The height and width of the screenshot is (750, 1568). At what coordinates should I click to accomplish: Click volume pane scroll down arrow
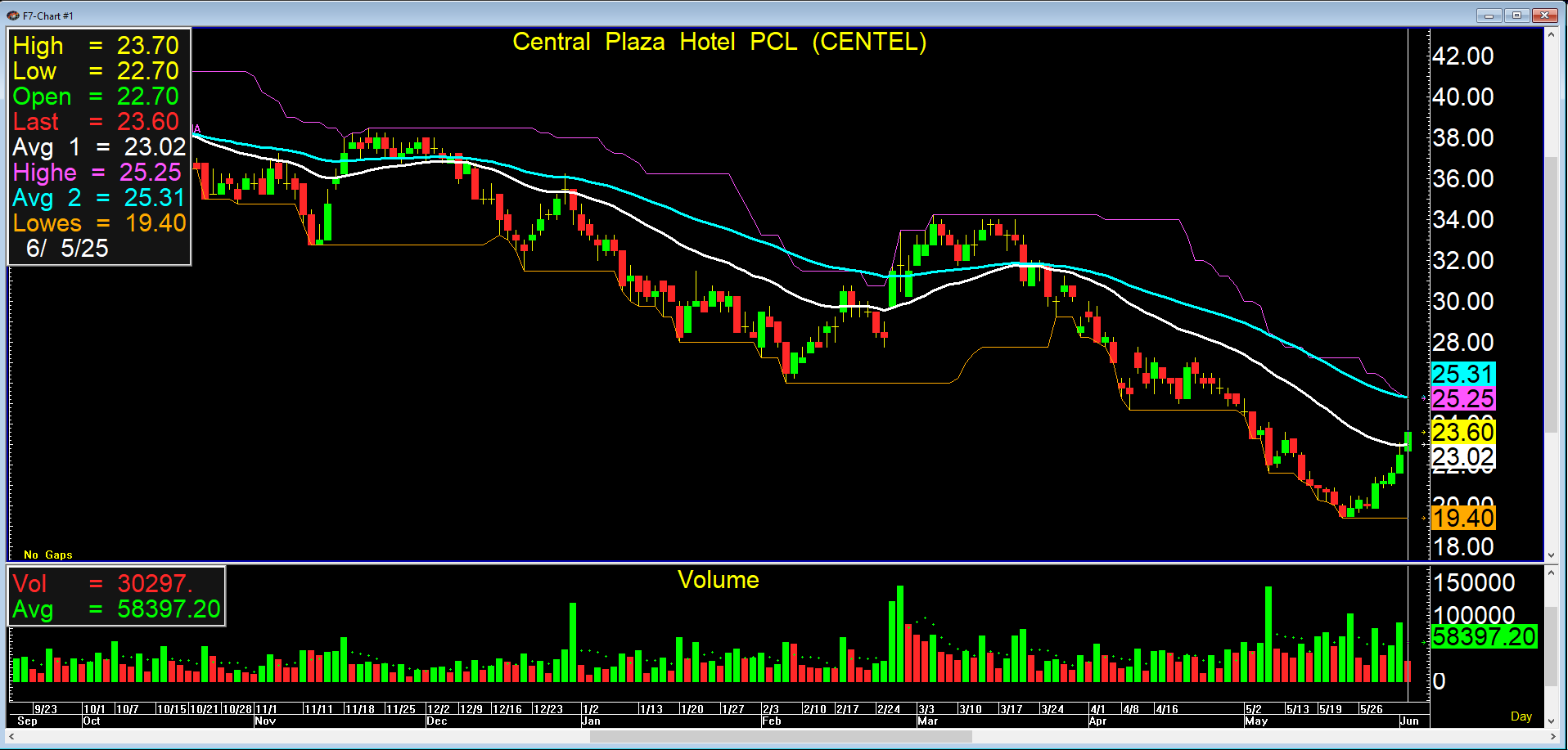pyautogui.click(x=1551, y=721)
